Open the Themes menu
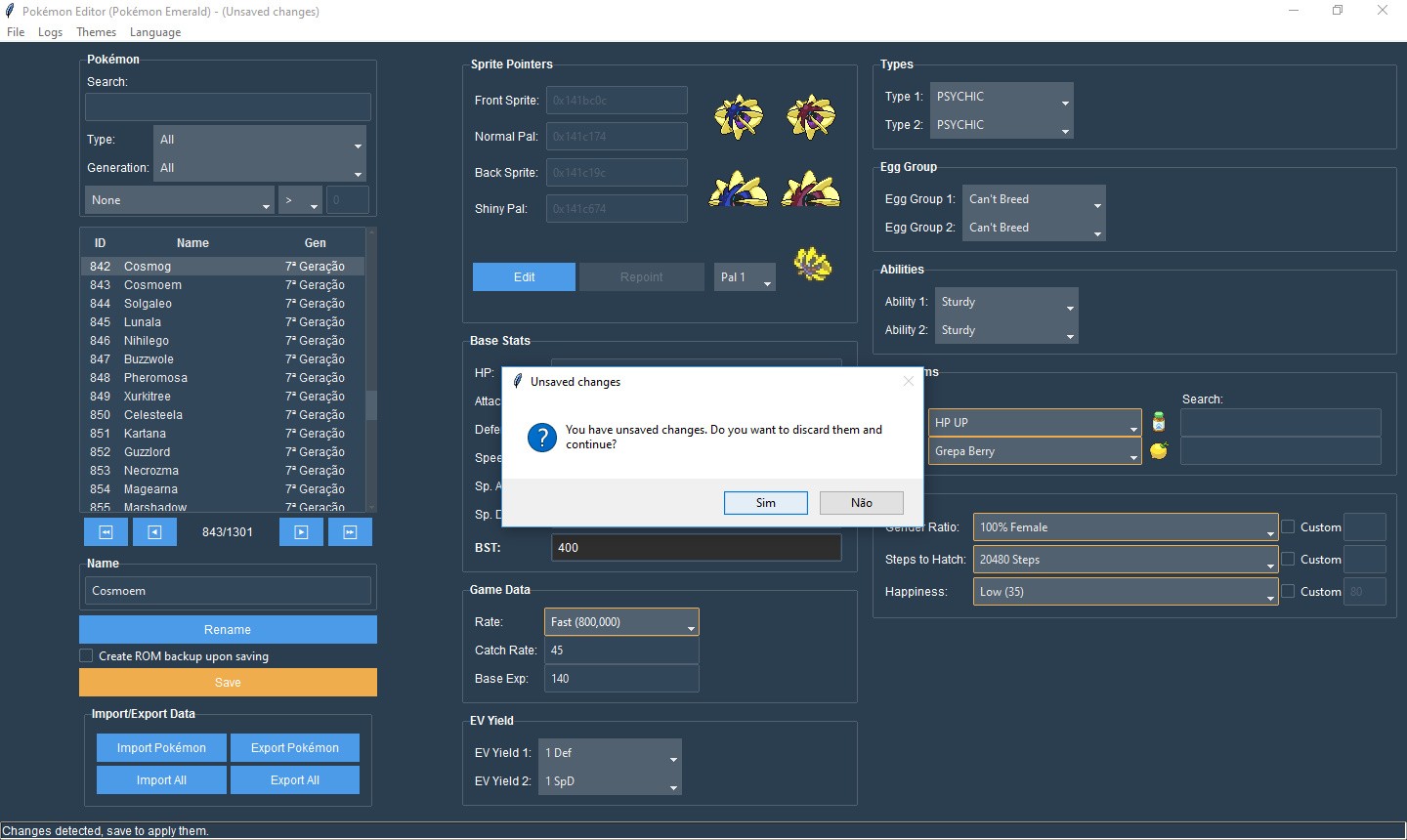Viewport: 1407px width, 840px height. [96, 32]
